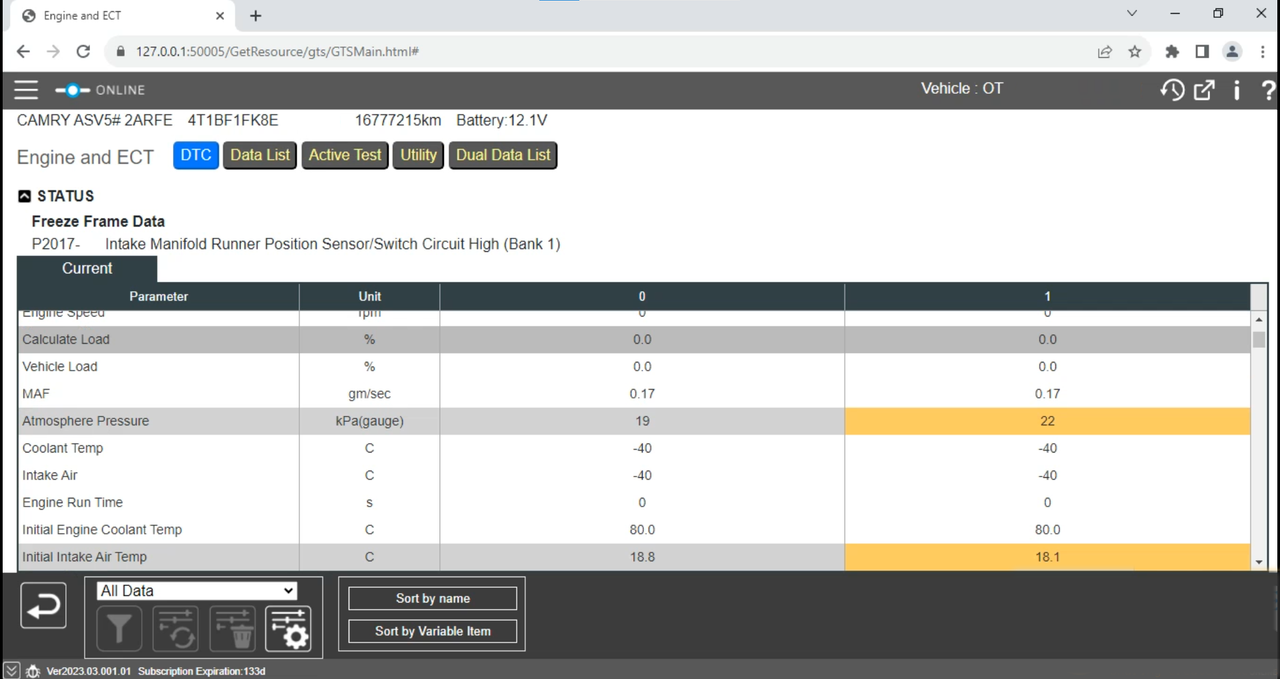Click the highlighted value 18.1
Screen dimensions: 1280x679
tap(1047, 557)
